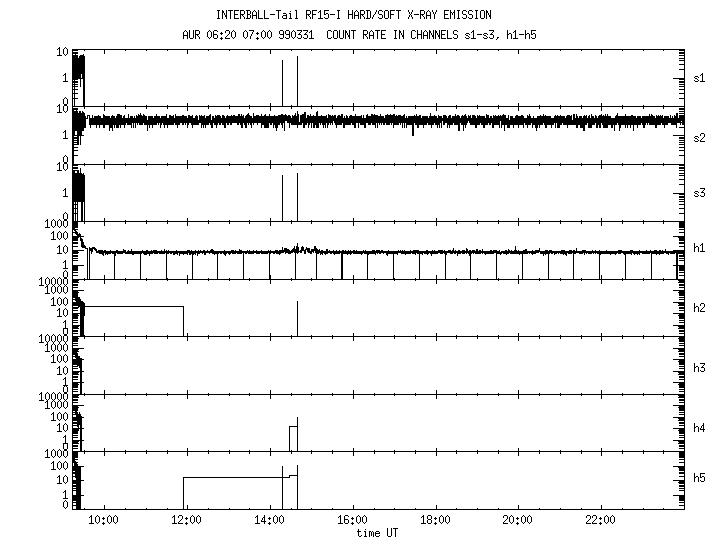Click the h2 plateau step drop near 12:00
This screenshot has height=550, width=720.
tap(184, 320)
